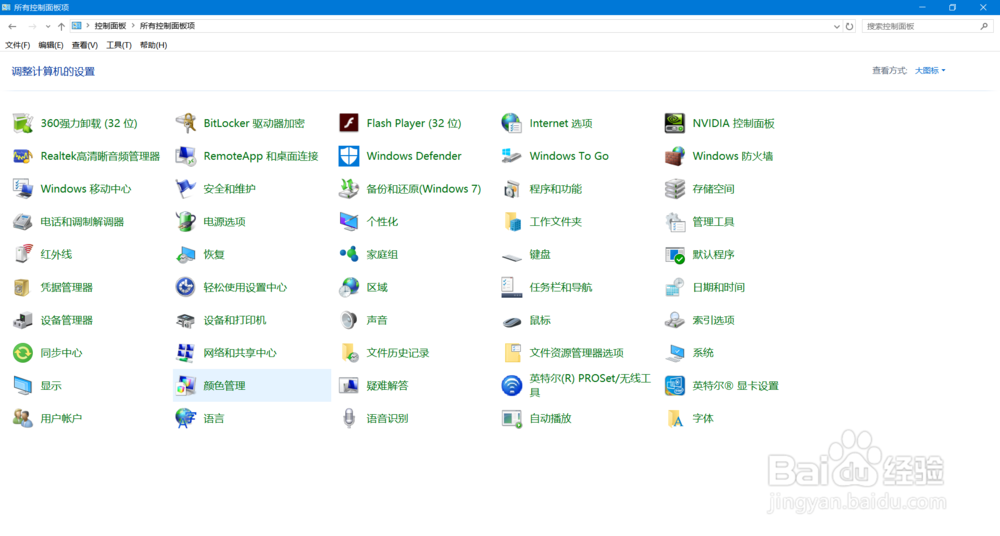Open the 编辑(E) menu

point(50,45)
